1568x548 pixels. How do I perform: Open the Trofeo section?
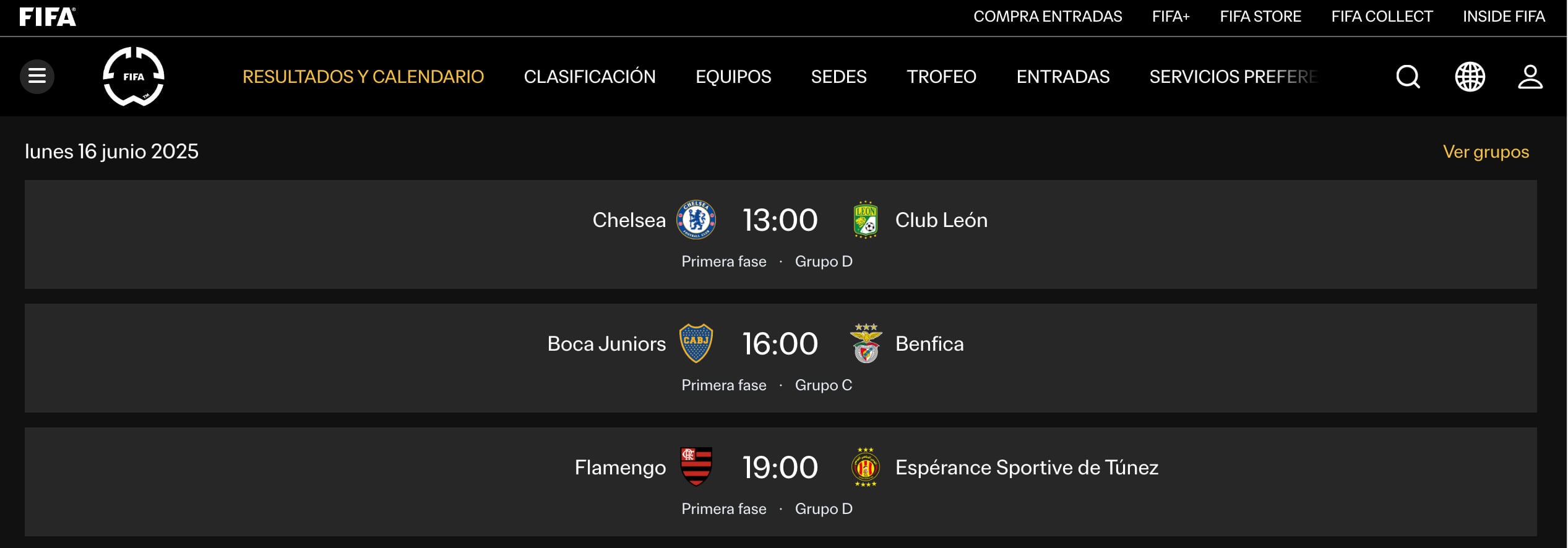pyautogui.click(x=941, y=77)
